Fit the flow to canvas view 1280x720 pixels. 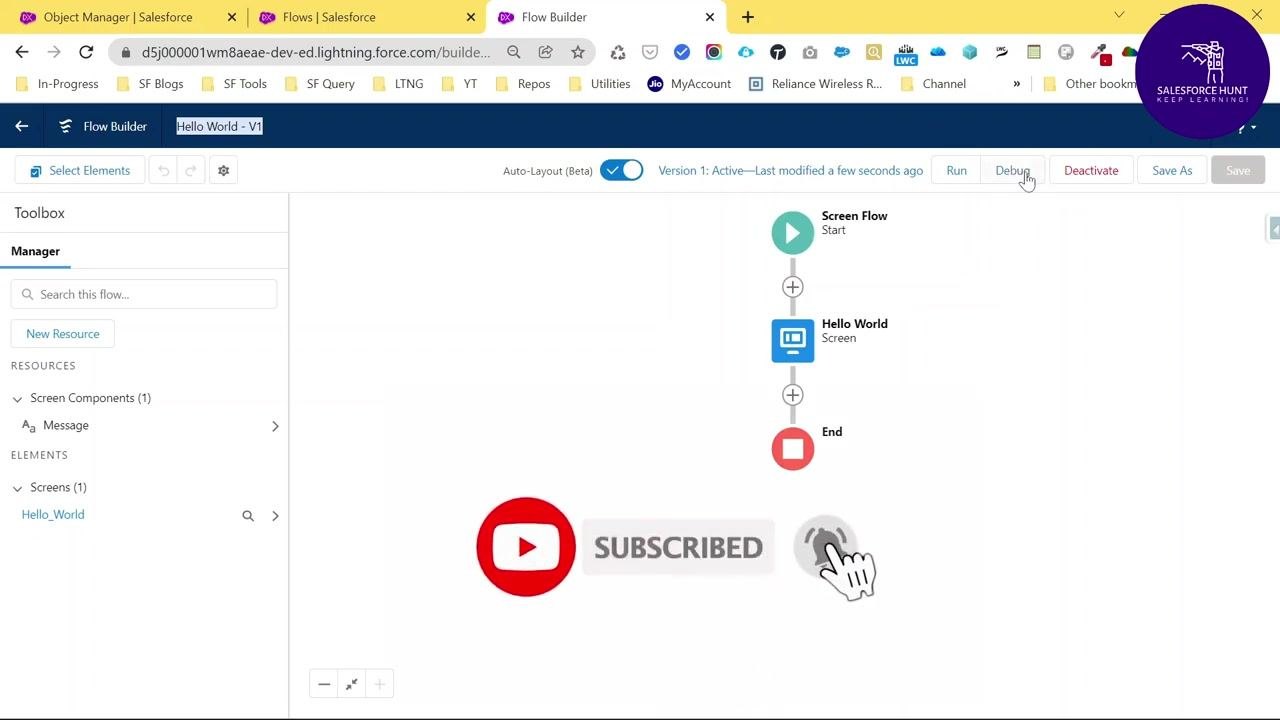352,684
